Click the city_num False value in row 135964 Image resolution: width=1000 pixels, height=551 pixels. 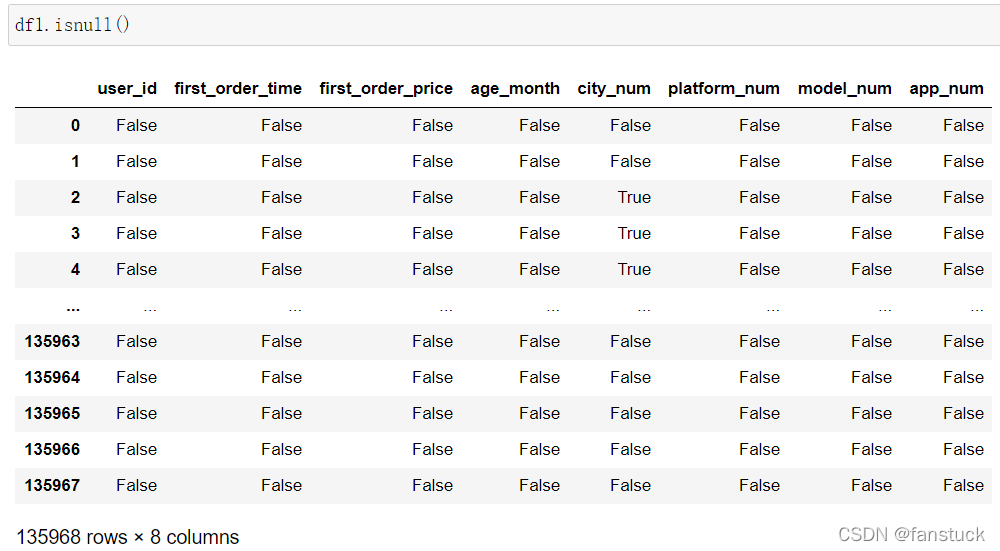630,378
